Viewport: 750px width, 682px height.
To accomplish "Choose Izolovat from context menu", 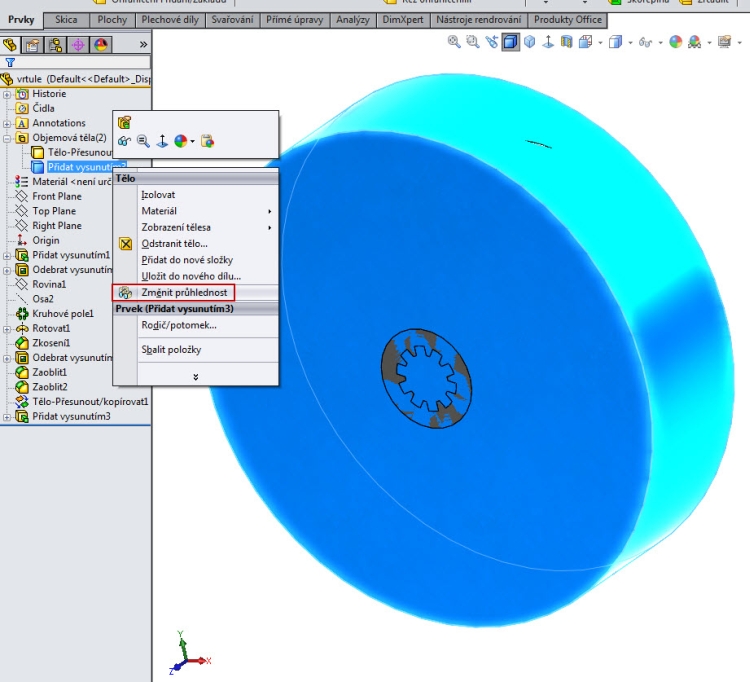I will pos(196,195).
